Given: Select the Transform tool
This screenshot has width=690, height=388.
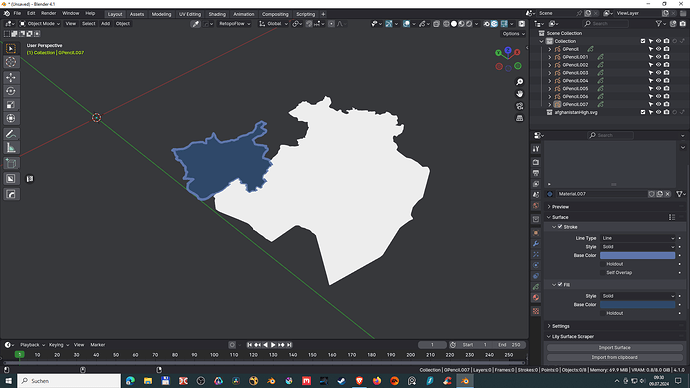Looking at the screenshot, I should click(x=11, y=118).
